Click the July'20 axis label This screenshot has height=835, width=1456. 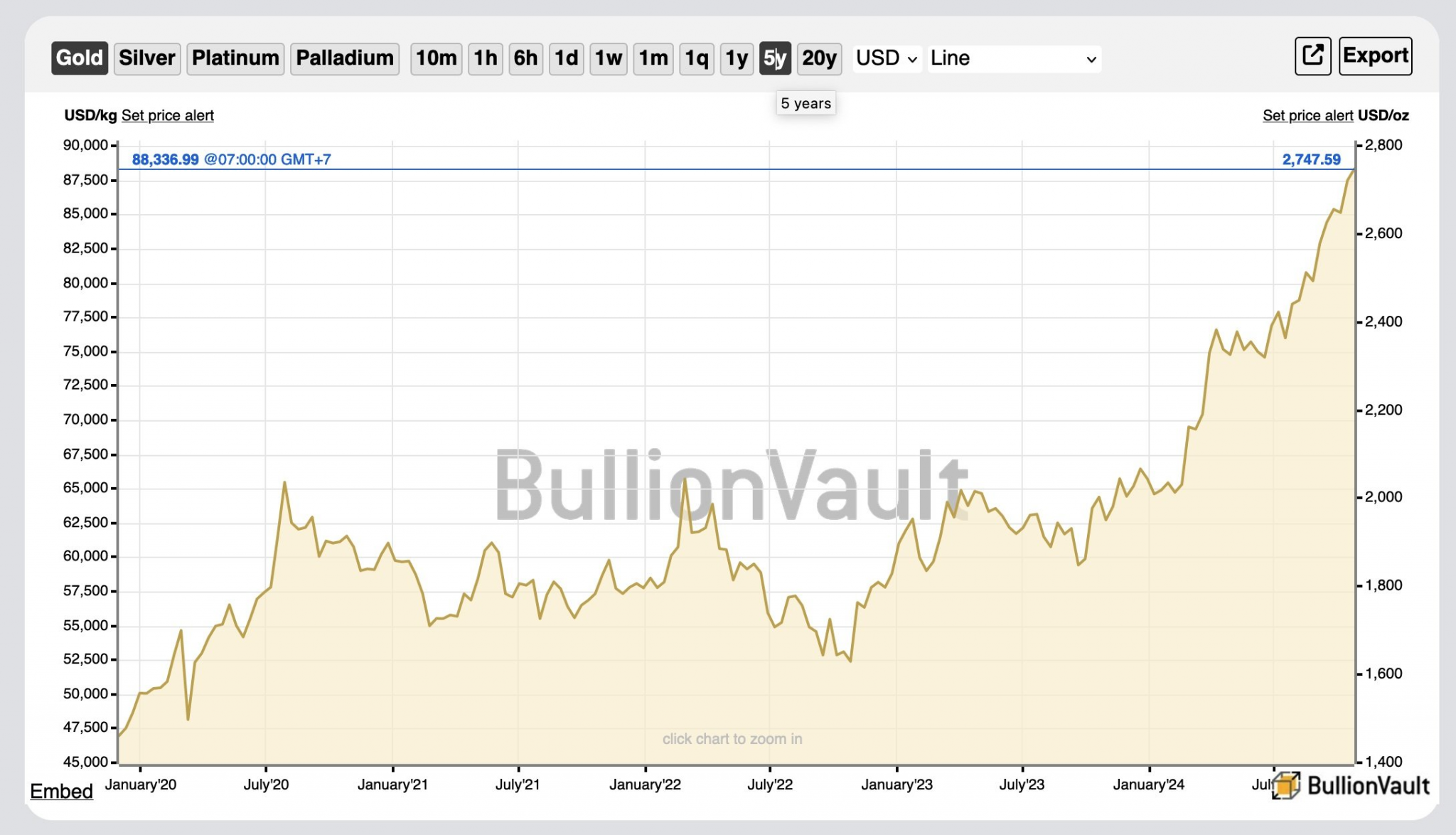[266, 785]
